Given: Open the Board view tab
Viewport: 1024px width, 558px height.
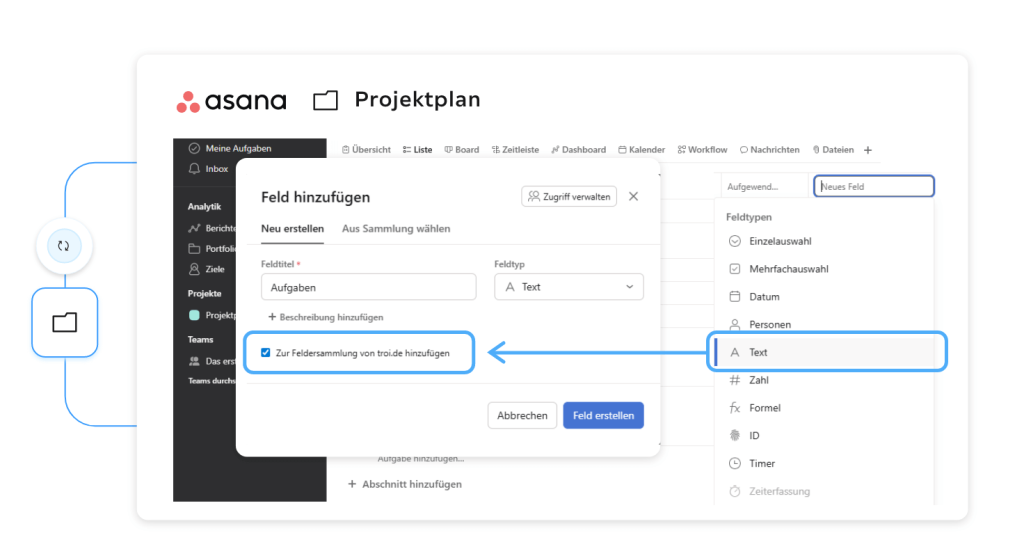Looking at the screenshot, I should [461, 150].
